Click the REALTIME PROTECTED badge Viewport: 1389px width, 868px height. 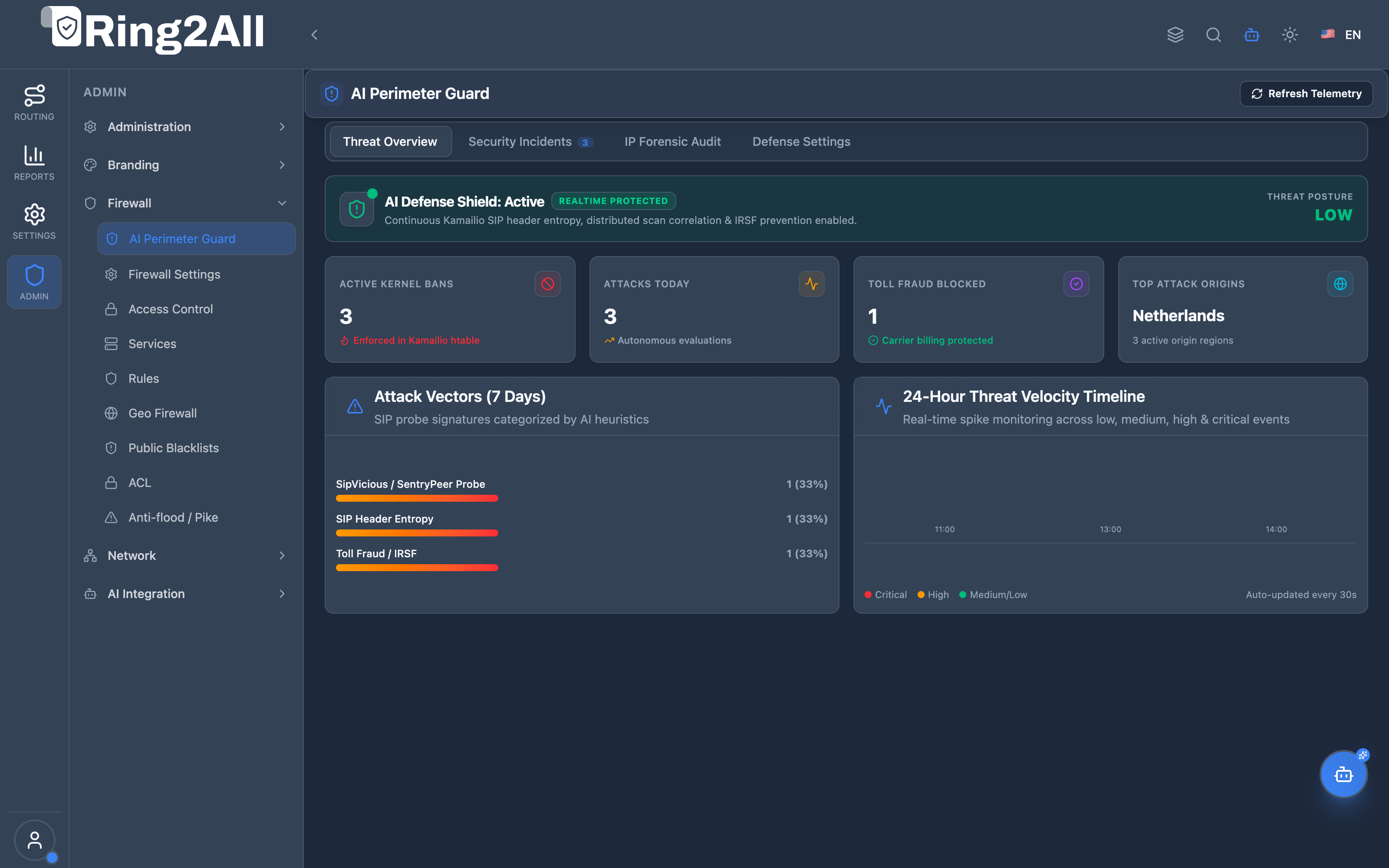tap(614, 201)
